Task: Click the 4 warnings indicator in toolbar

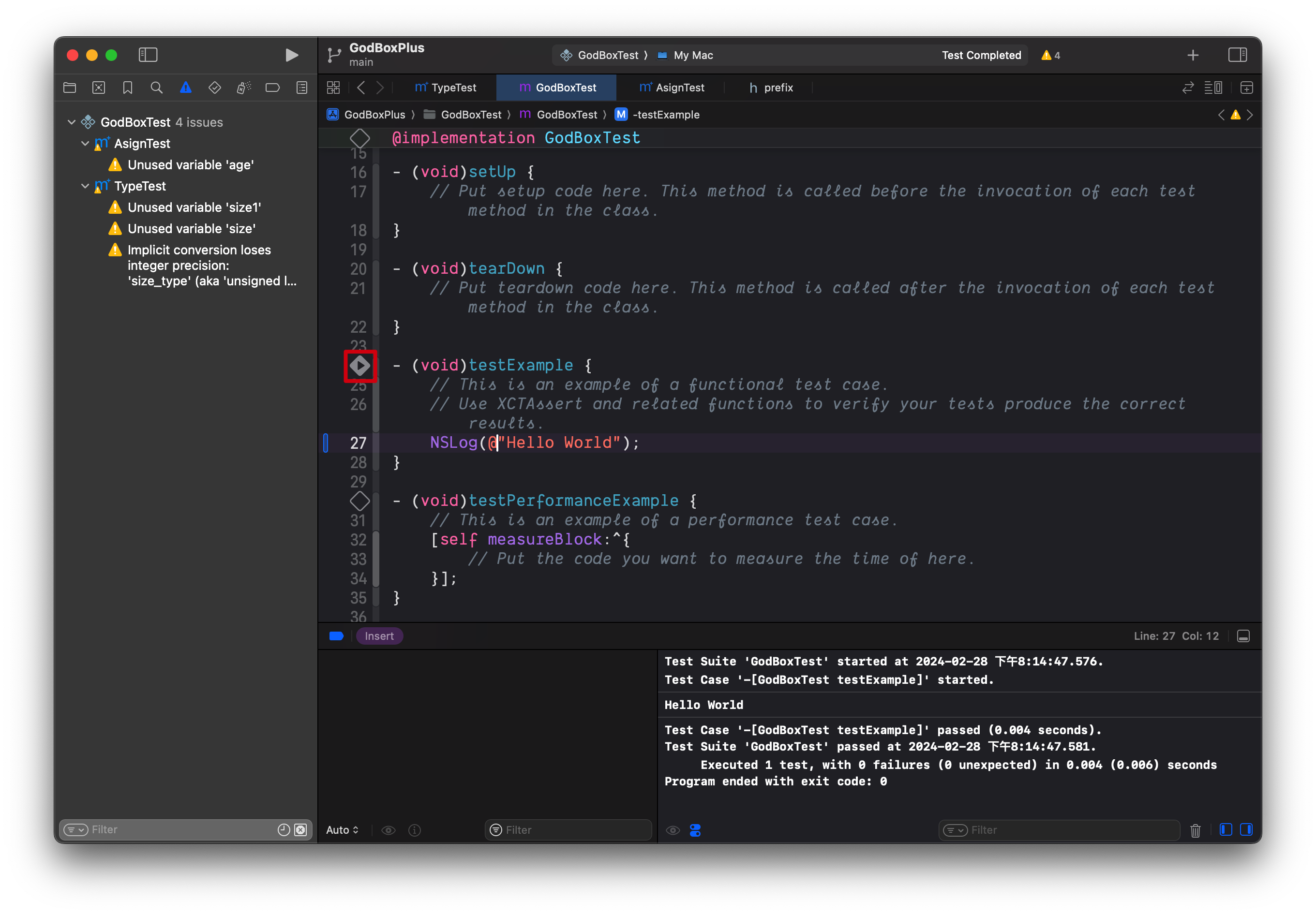Action: click(x=1050, y=56)
